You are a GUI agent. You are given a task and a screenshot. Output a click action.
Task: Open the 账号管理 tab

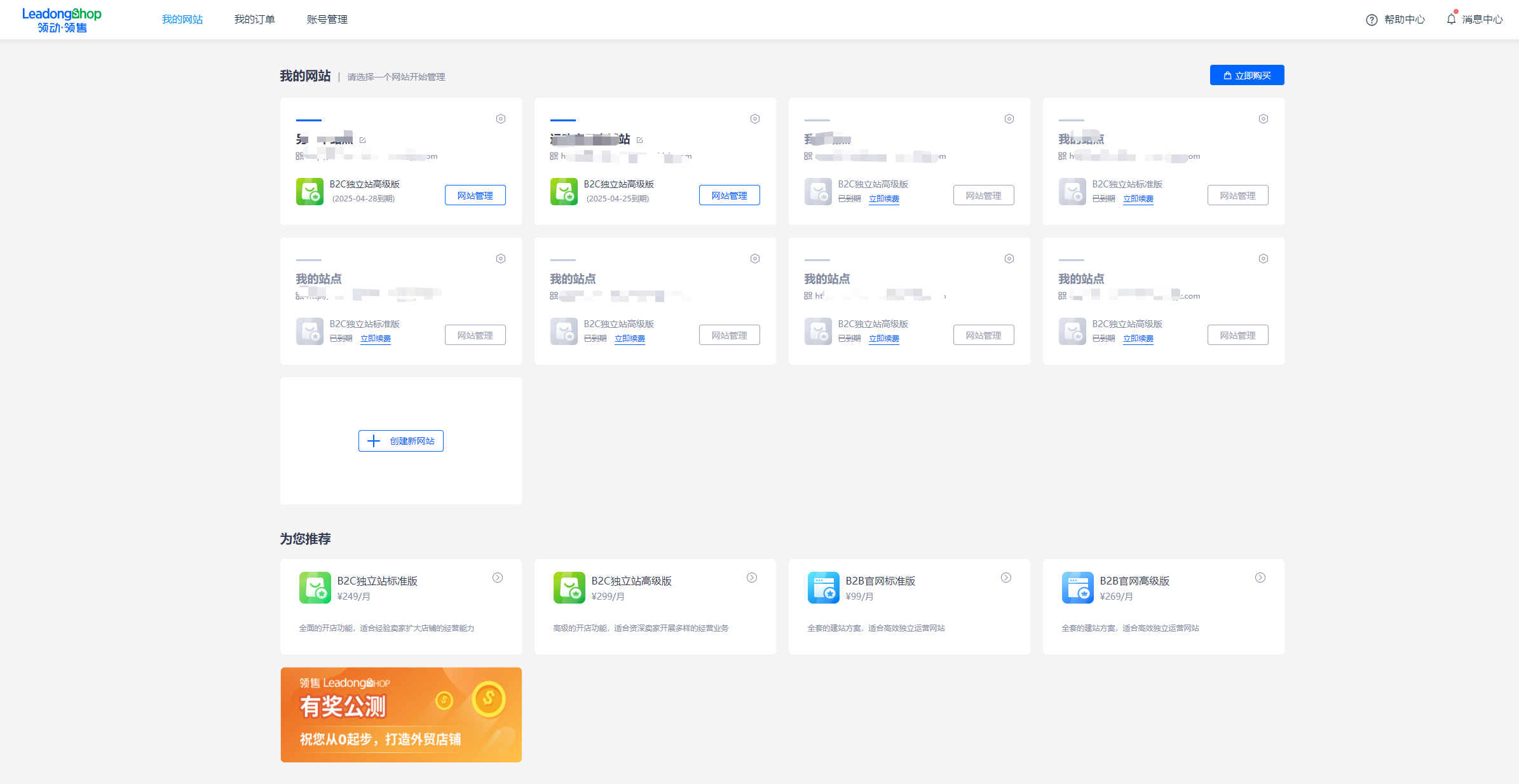click(x=327, y=20)
